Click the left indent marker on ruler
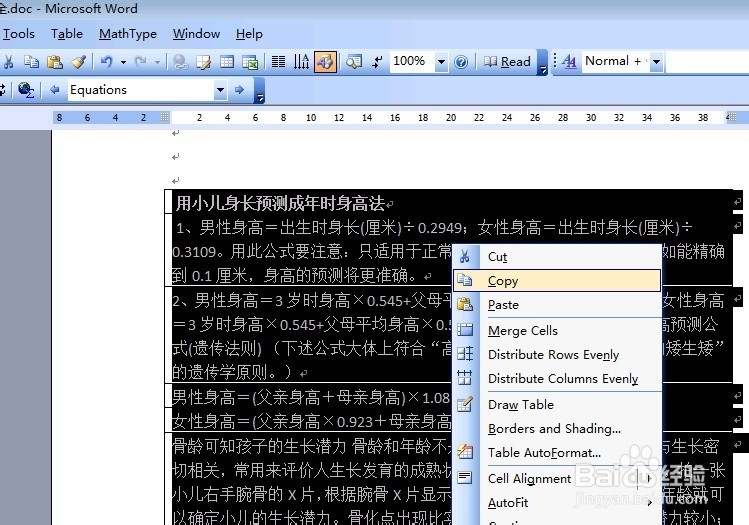Image resolution: width=749 pixels, height=525 pixels. click(x=165, y=117)
